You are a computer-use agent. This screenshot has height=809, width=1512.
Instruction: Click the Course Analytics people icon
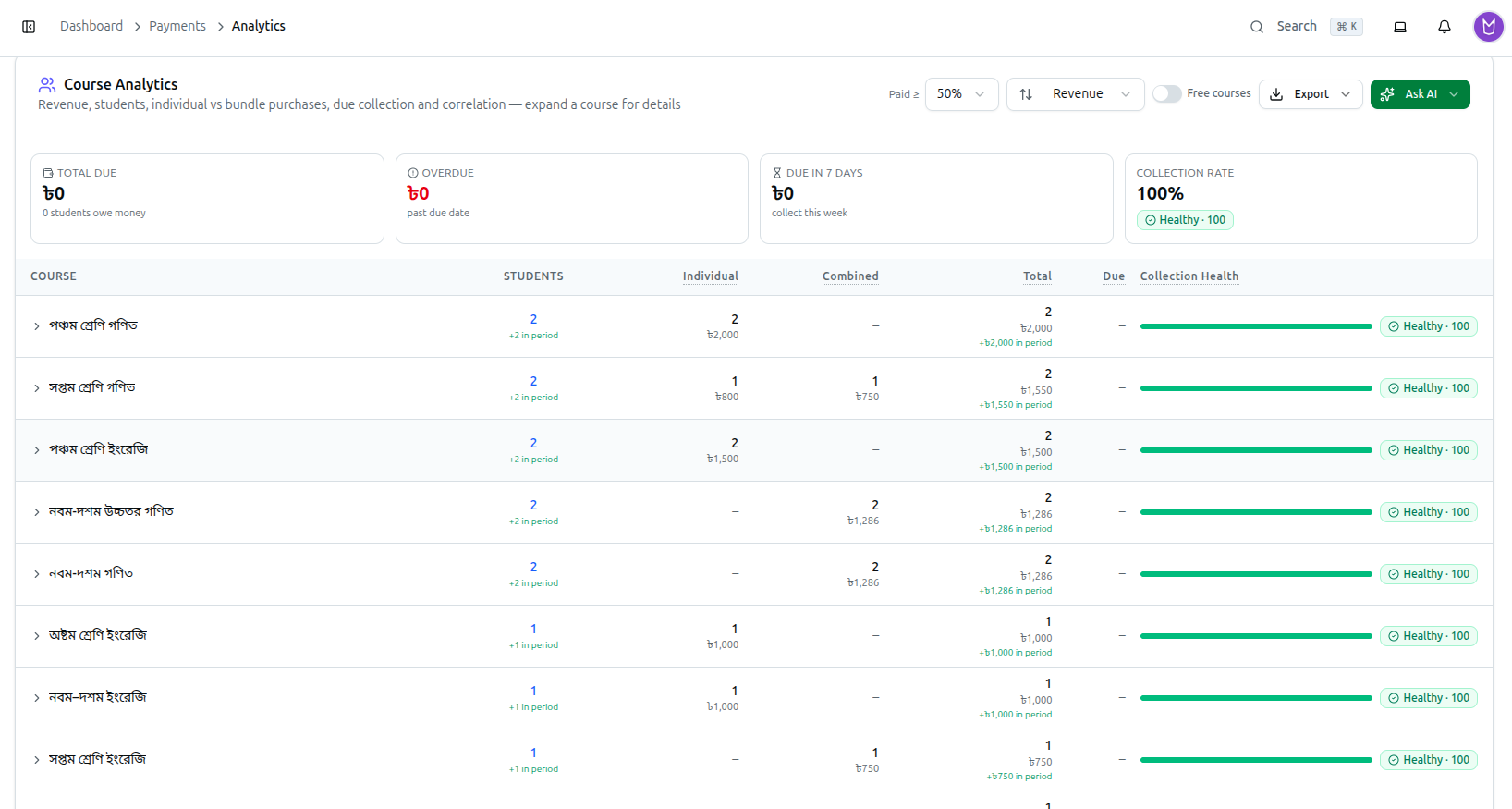[47, 85]
